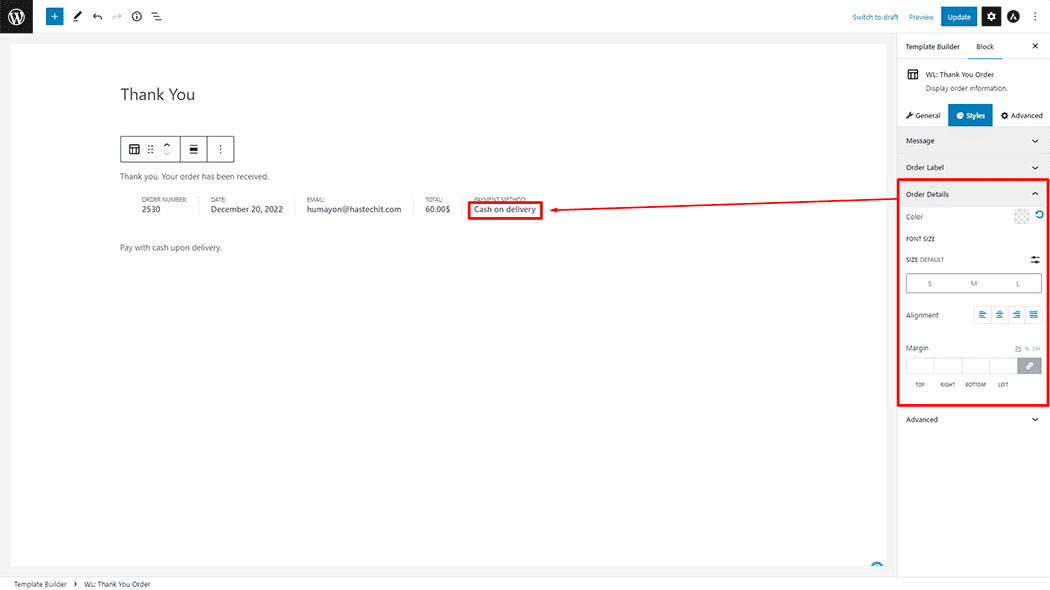Open the Order Details color swatch
Screen dimensions: 1050x590
1021,216
